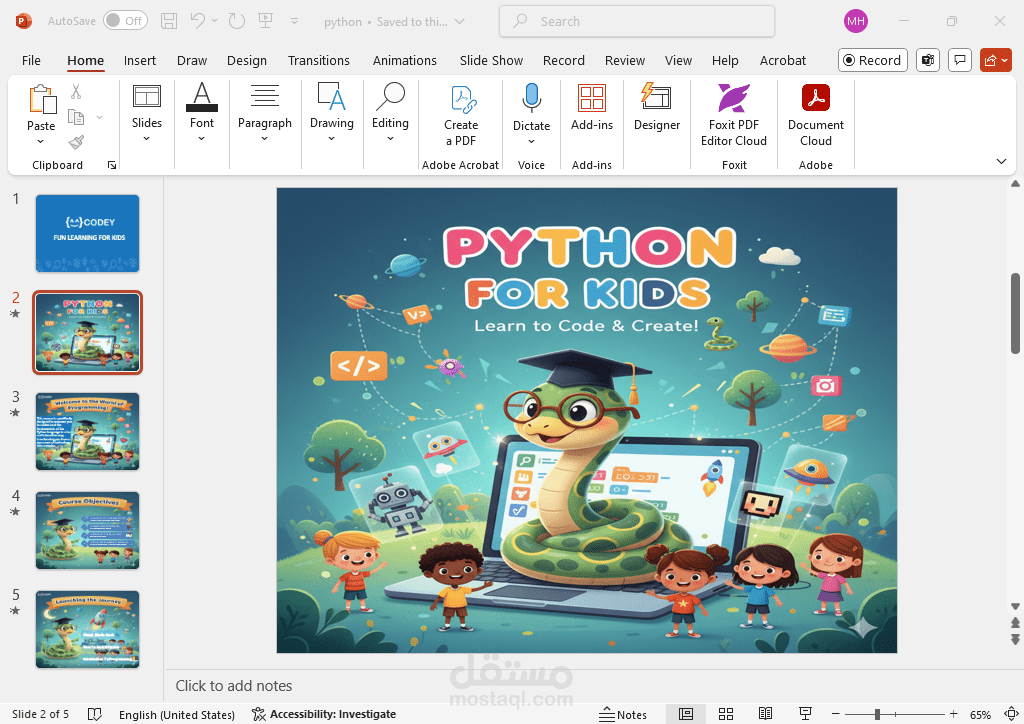Click the spell check book icon

pos(95,714)
